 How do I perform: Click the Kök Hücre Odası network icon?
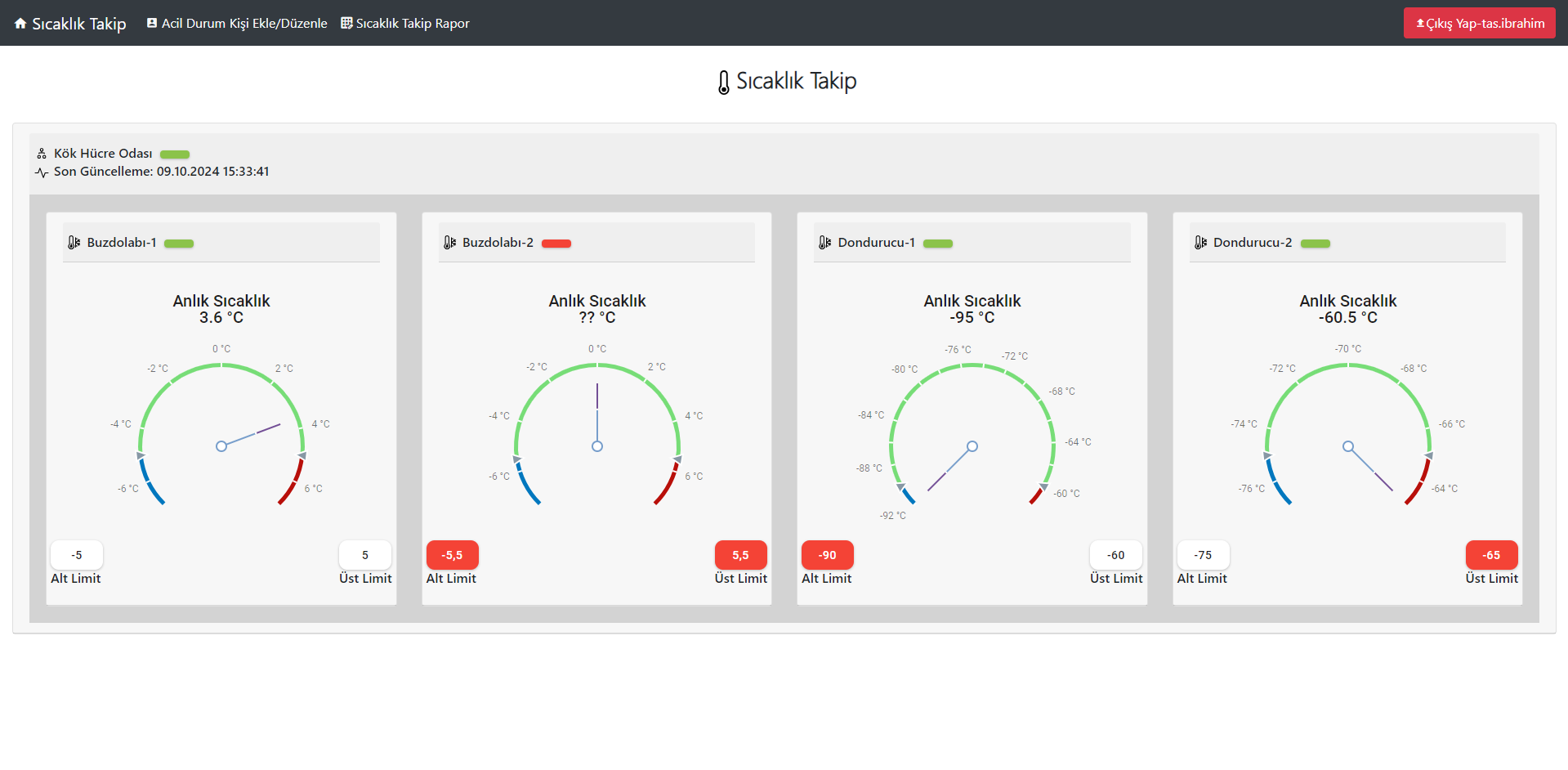[x=42, y=154]
